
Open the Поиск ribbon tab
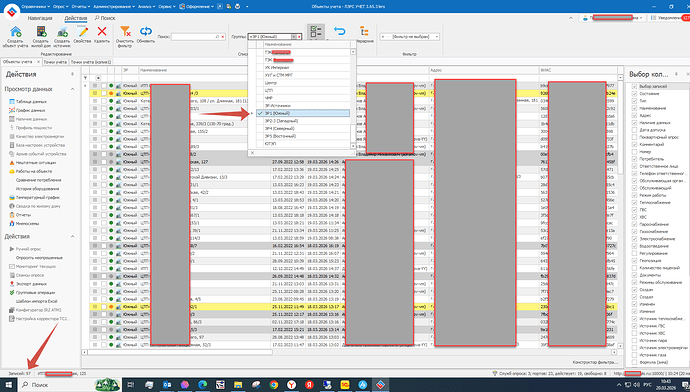coord(105,18)
